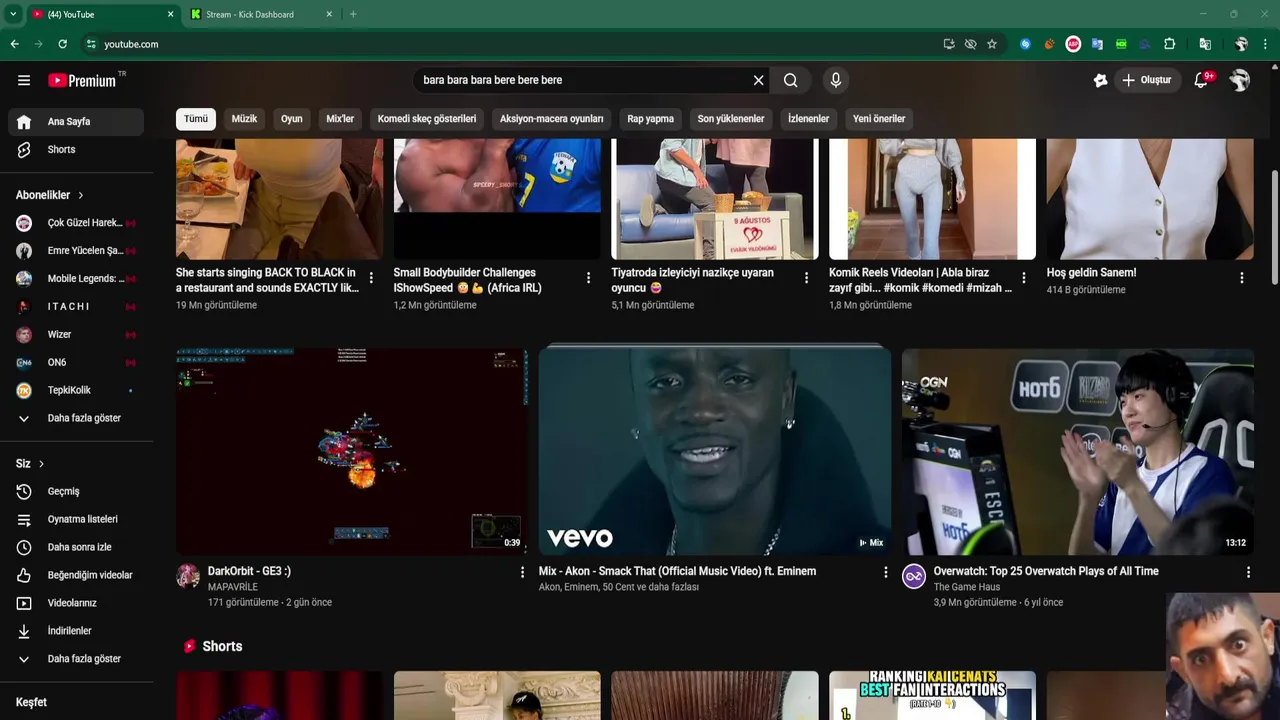Image resolution: width=1280 pixels, height=720 pixels.
Task: Open options for Tiyatroda izleyiciyi short
Action: click(x=806, y=278)
